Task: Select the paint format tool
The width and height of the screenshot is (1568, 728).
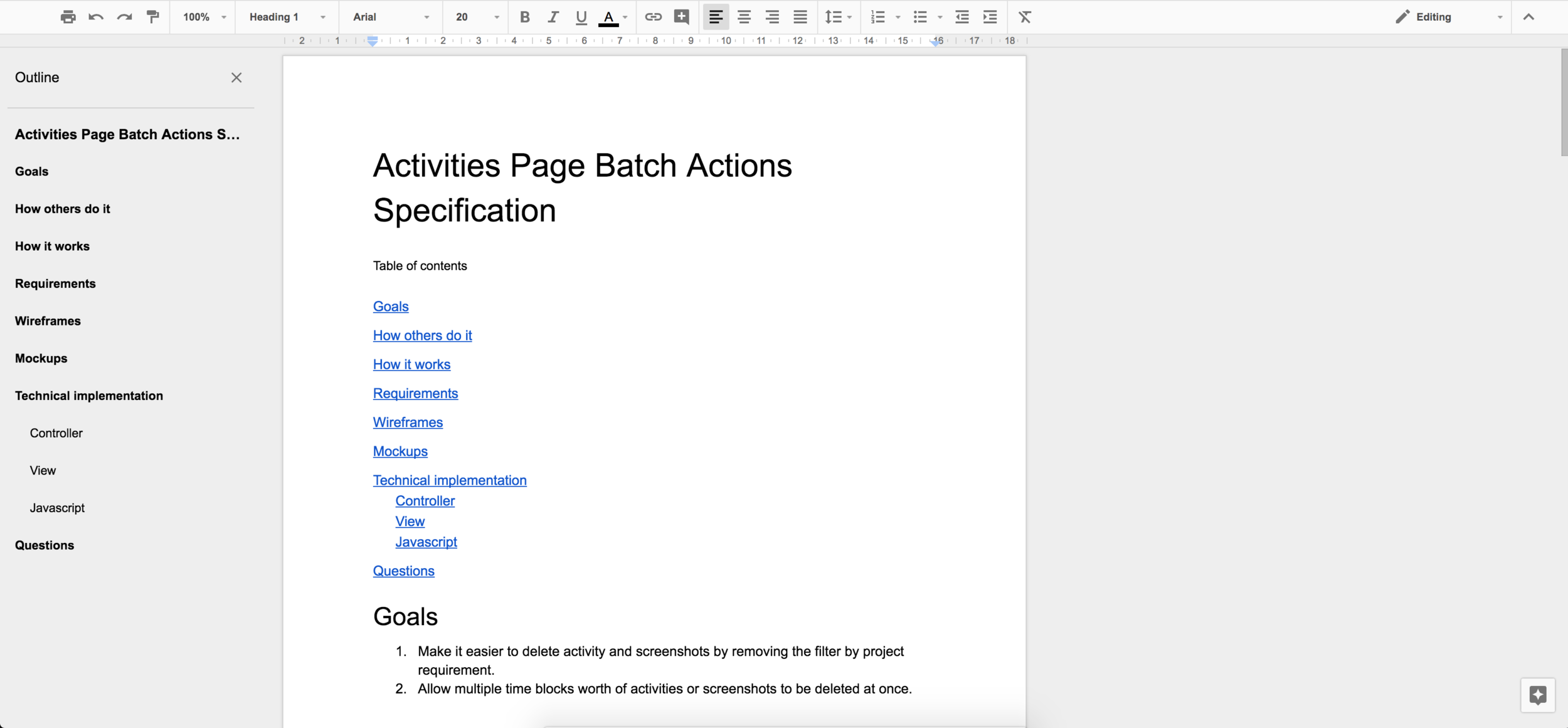Action: click(152, 17)
